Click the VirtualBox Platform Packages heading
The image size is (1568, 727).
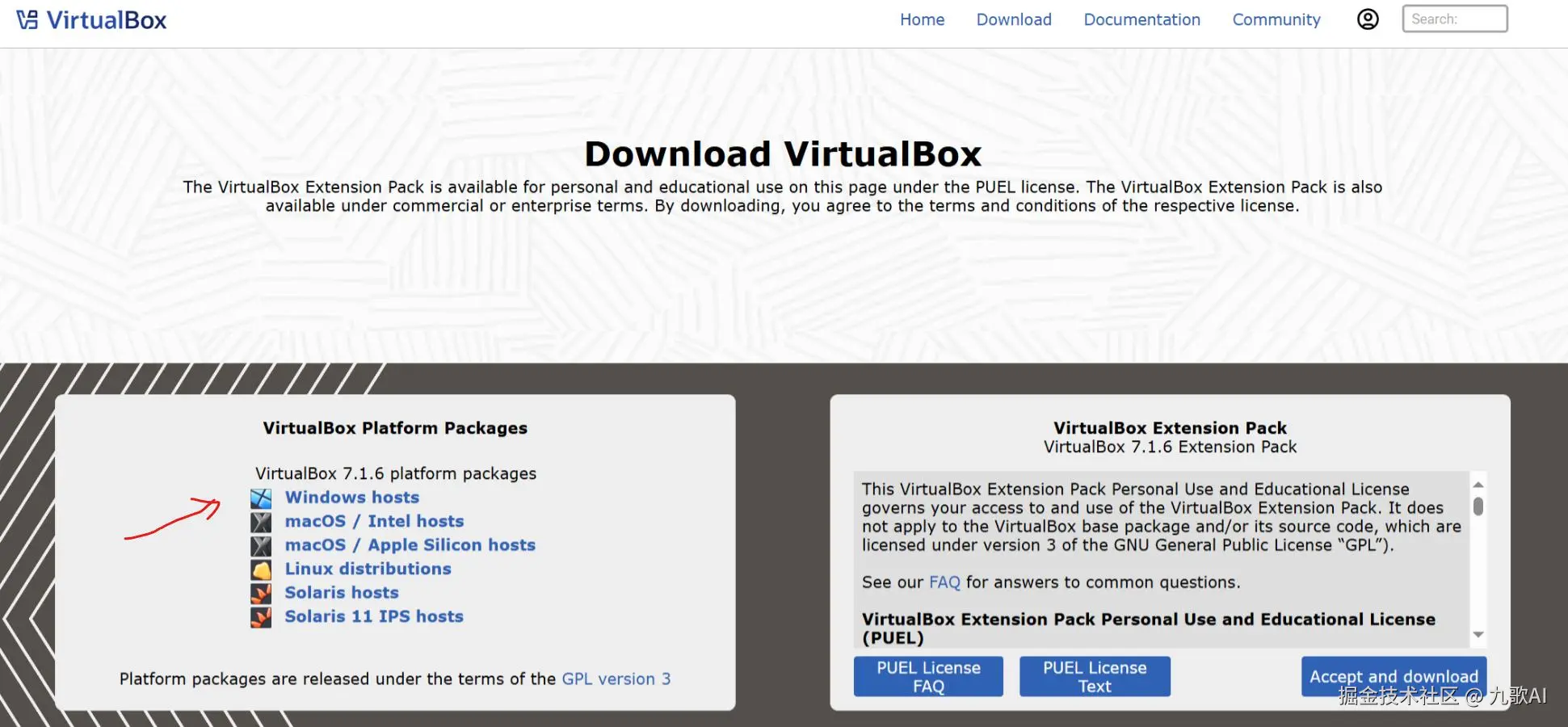pyautogui.click(x=395, y=428)
